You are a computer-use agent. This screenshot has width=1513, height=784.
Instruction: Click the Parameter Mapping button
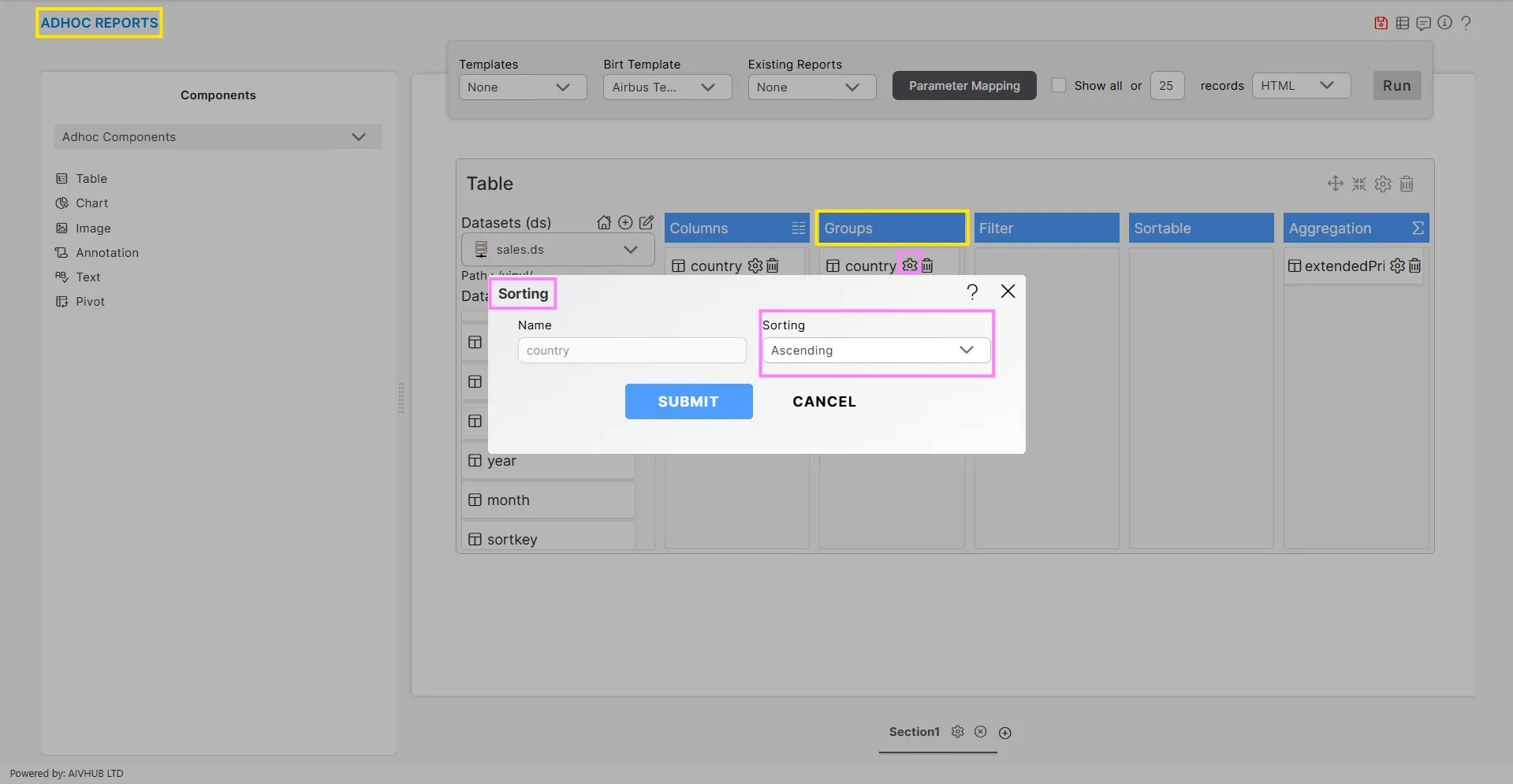pyautogui.click(x=963, y=86)
